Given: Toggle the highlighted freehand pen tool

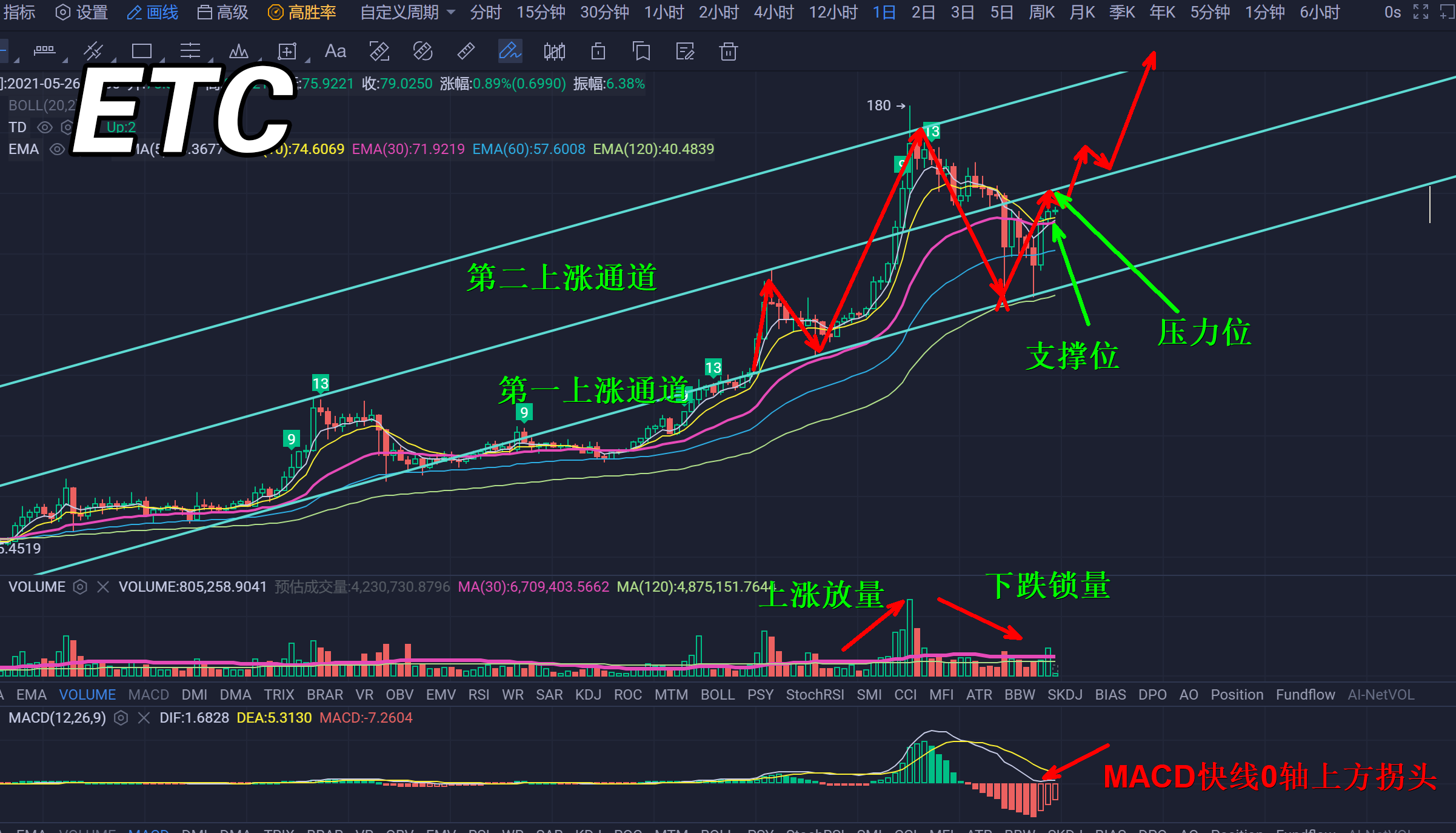Looking at the screenshot, I should (510, 51).
